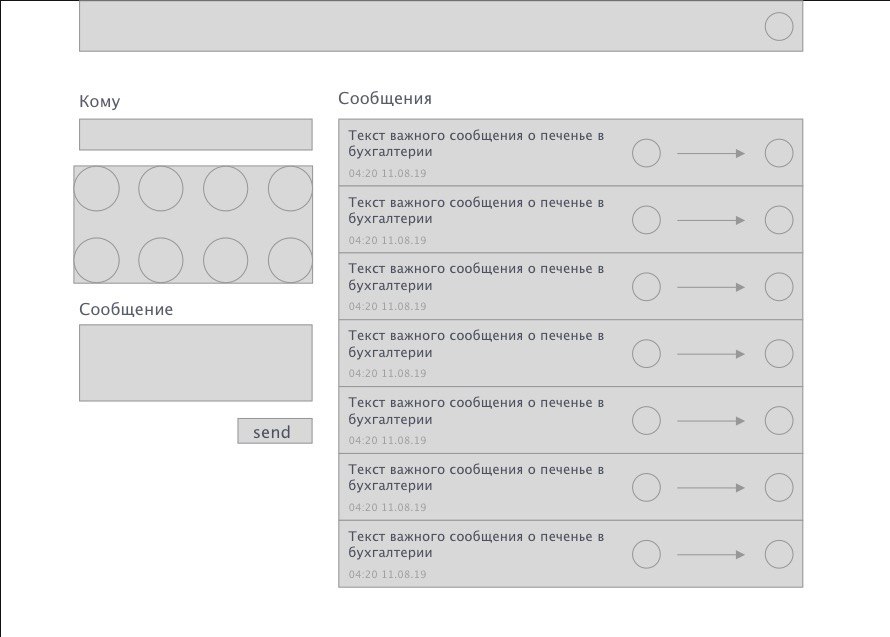Select the second avatar in the top row of the recipient grid
This screenshot has width=890, height=637.
point(161,188)
